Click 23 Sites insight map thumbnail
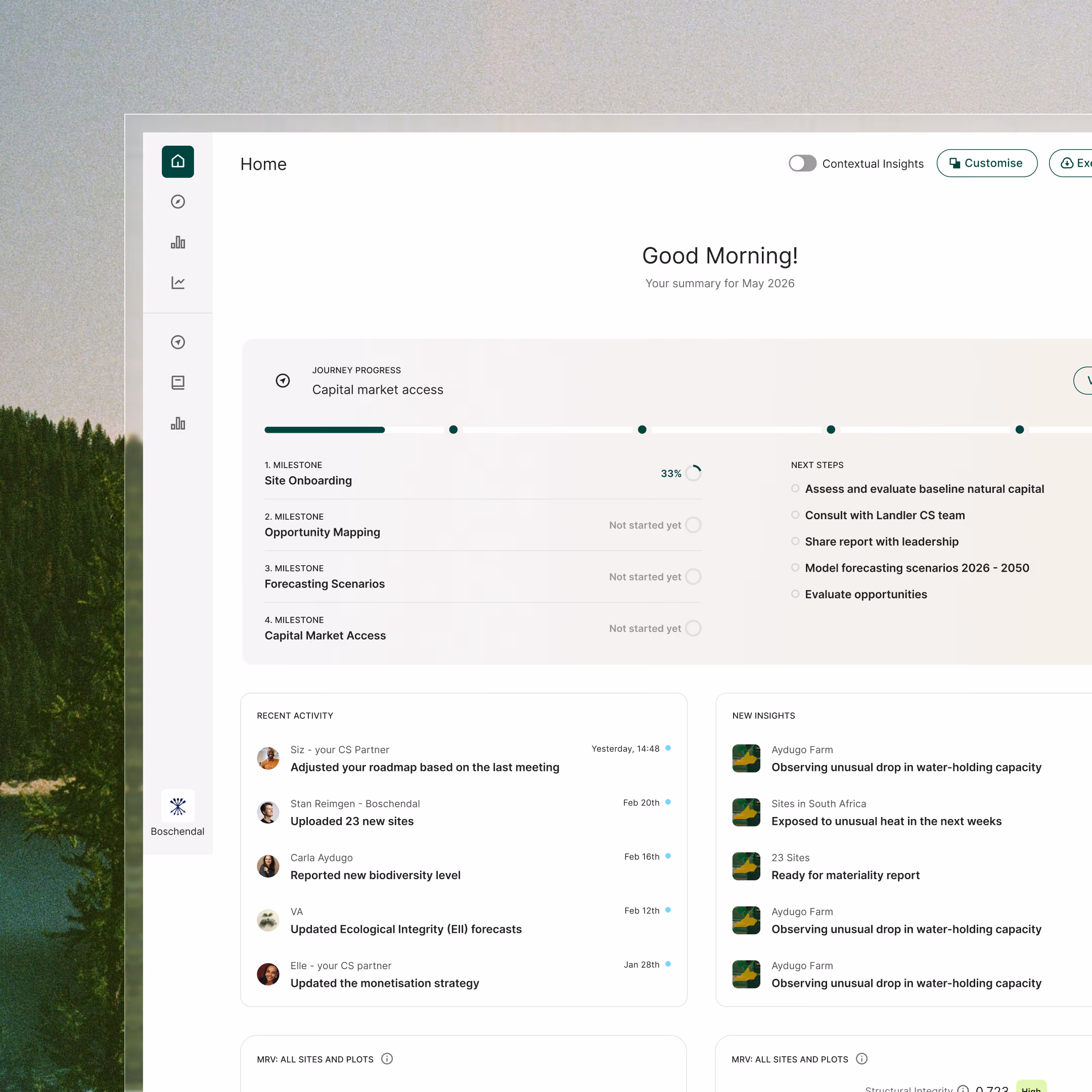The width and height of the screenshot is (1092, 1092). (746, 867)
